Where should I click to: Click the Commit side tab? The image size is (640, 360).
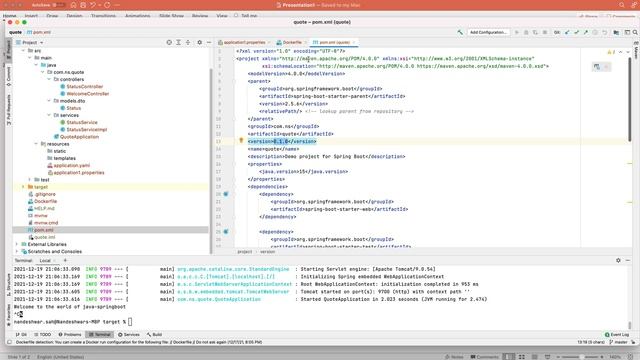pos(9,76)
